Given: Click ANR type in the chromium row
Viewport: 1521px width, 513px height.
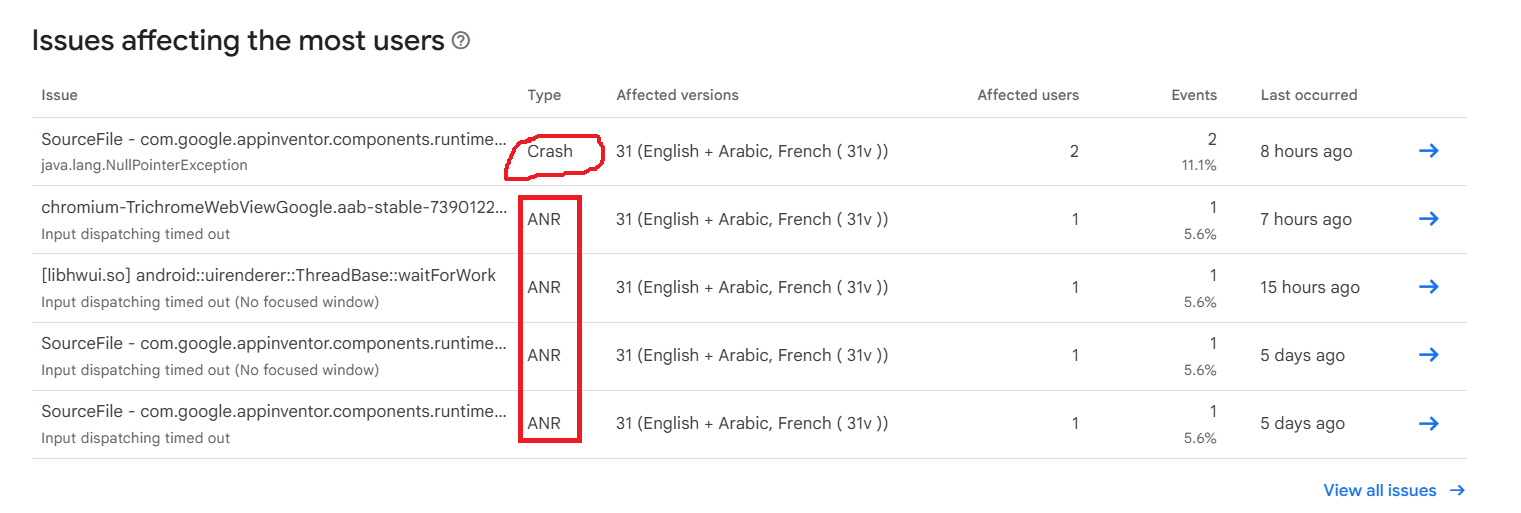Looking at the screenshot, I should (544, 219).
